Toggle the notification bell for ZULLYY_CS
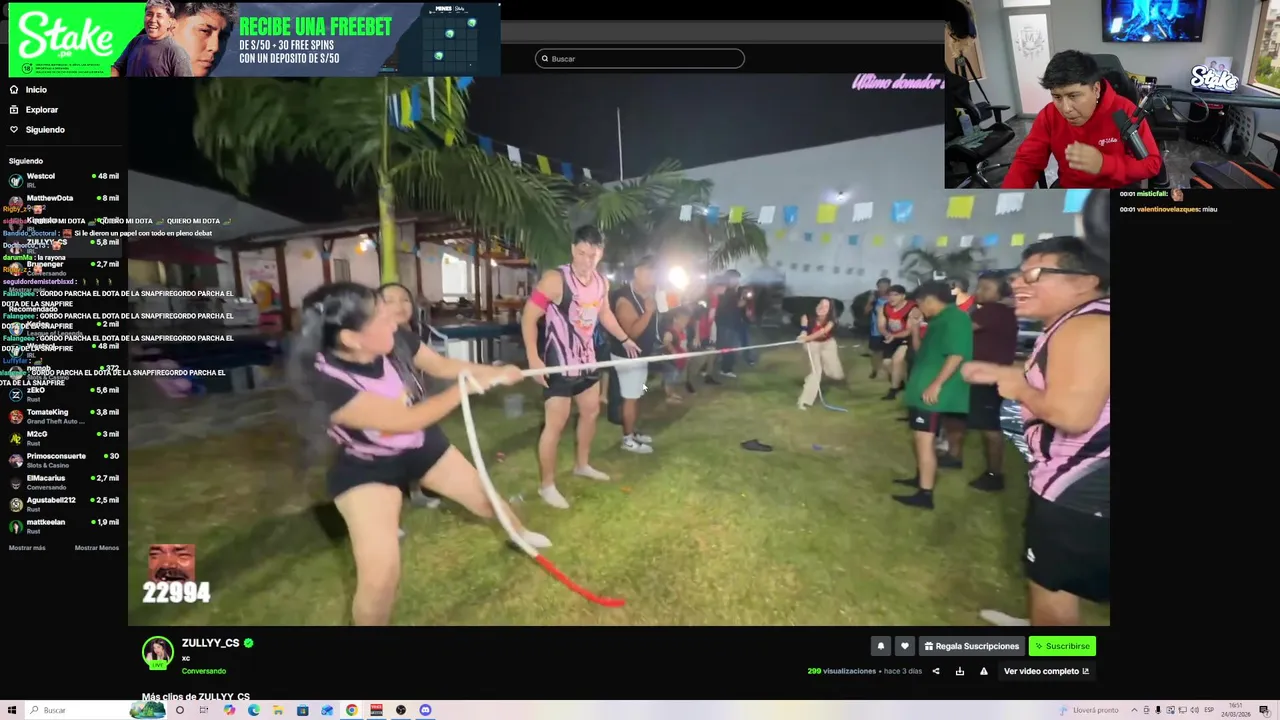 point(881,646)
